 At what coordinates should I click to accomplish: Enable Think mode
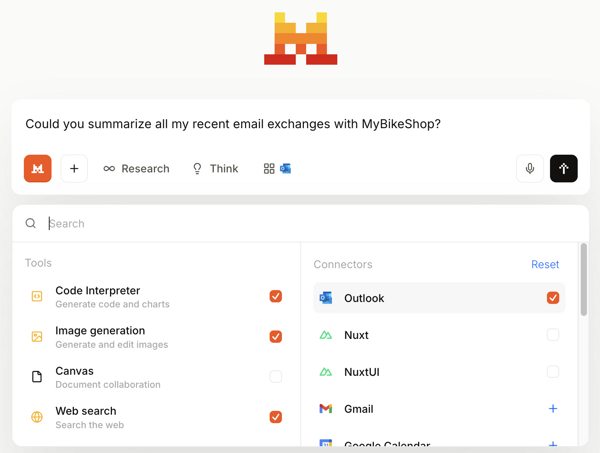[215, 169]
